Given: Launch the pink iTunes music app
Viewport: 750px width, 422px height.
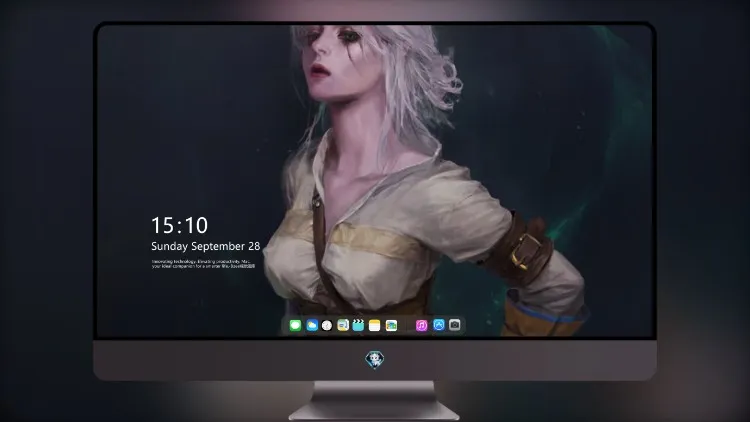Looking at the screenshot, I should 421,325.
